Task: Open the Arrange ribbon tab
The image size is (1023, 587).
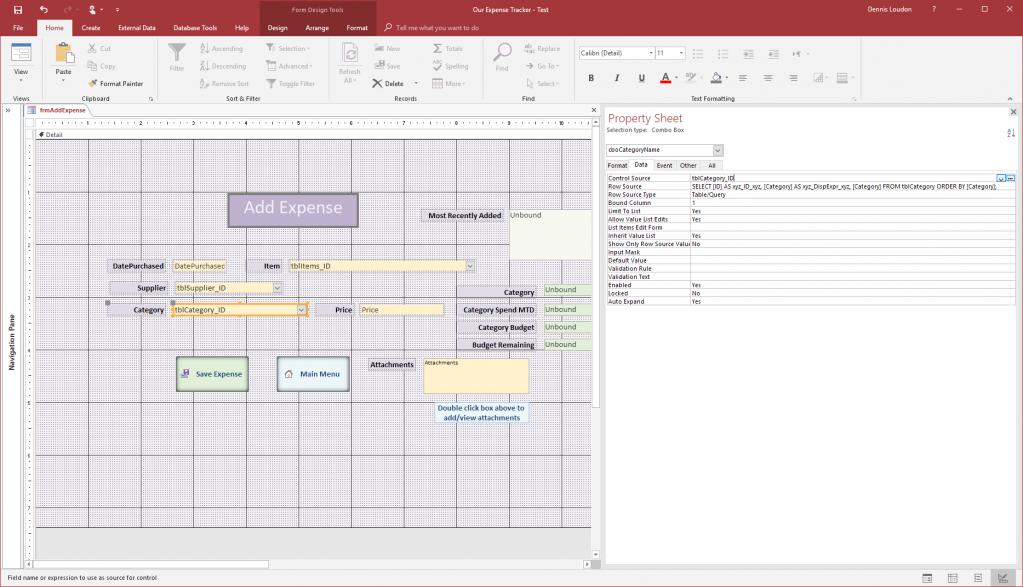Action: (316, 28)
